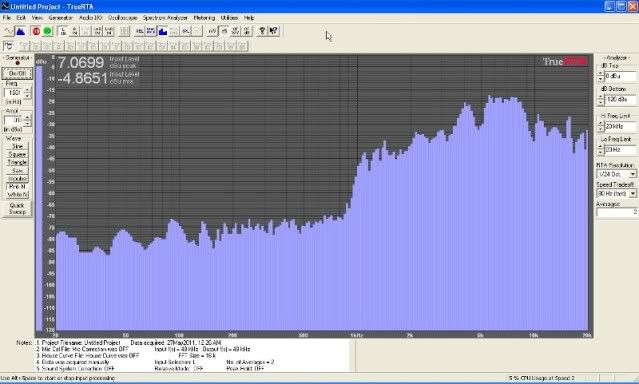Click the bar graph display mode icon
This screenshot has width=639, height=384.
[163, 31]
